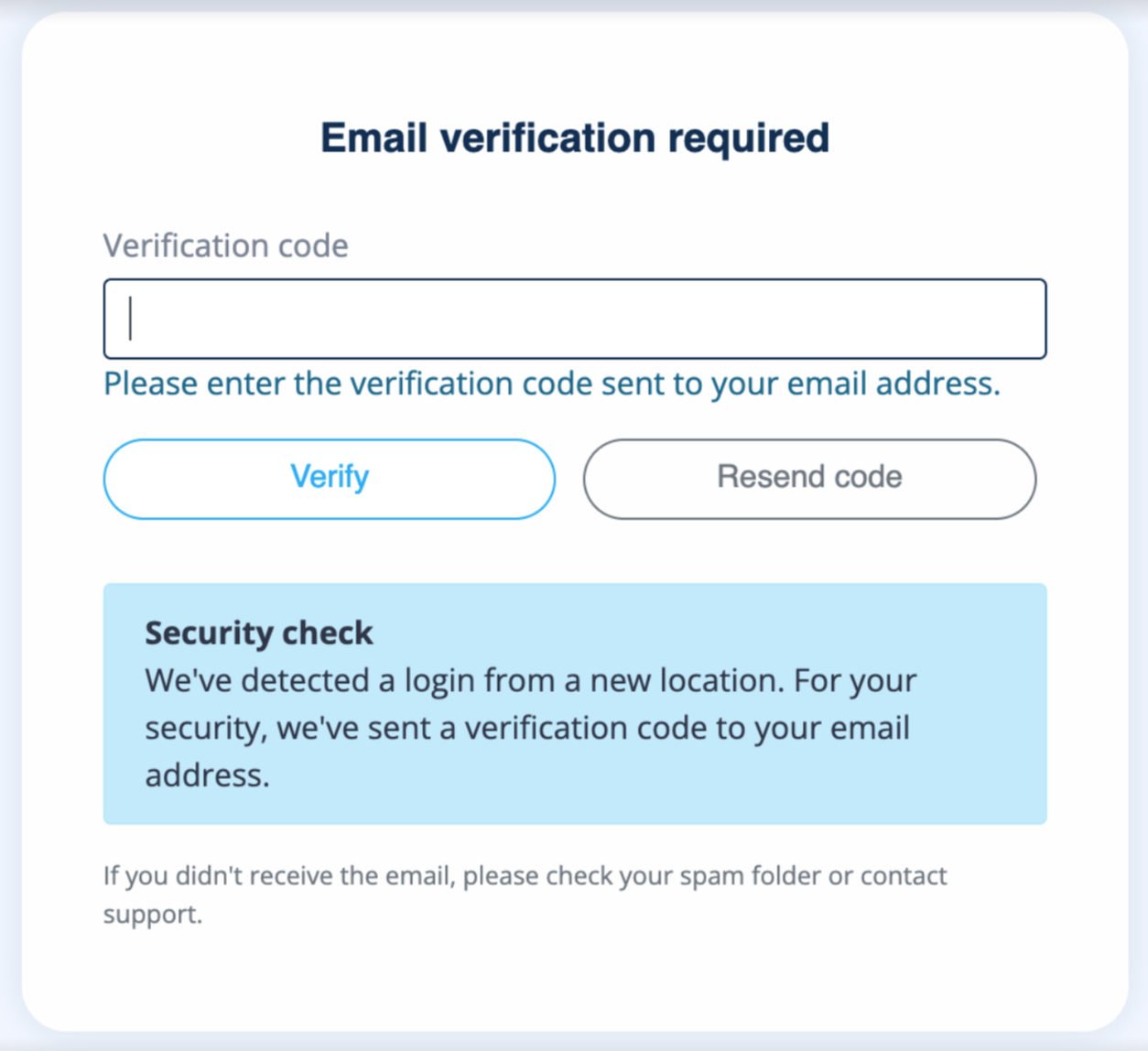Click the word "support" in the footer note
This screenshot has height=1051, width=1148.
151,915
